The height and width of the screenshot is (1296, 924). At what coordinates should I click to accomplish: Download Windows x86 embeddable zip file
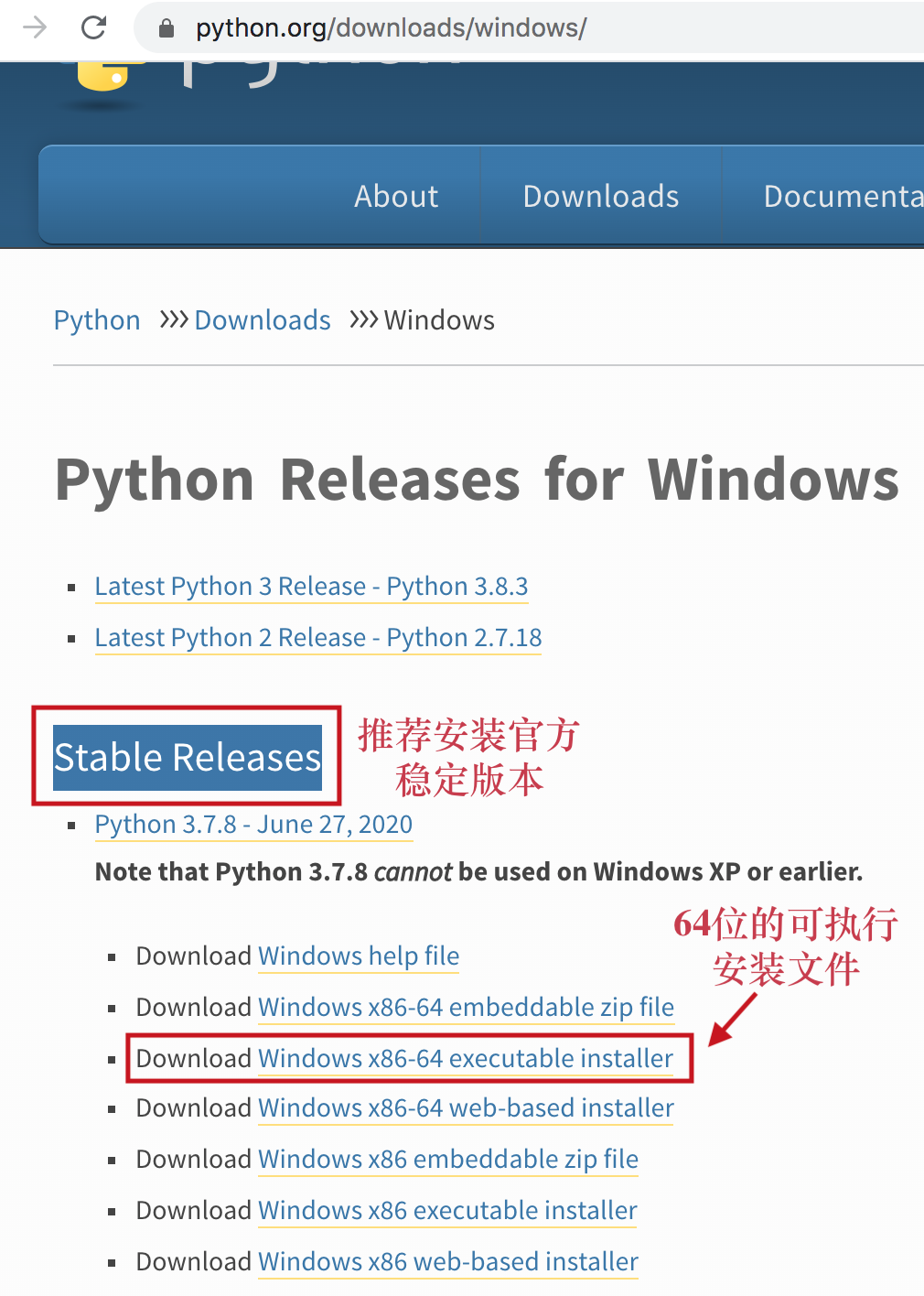coord(447,1159)
